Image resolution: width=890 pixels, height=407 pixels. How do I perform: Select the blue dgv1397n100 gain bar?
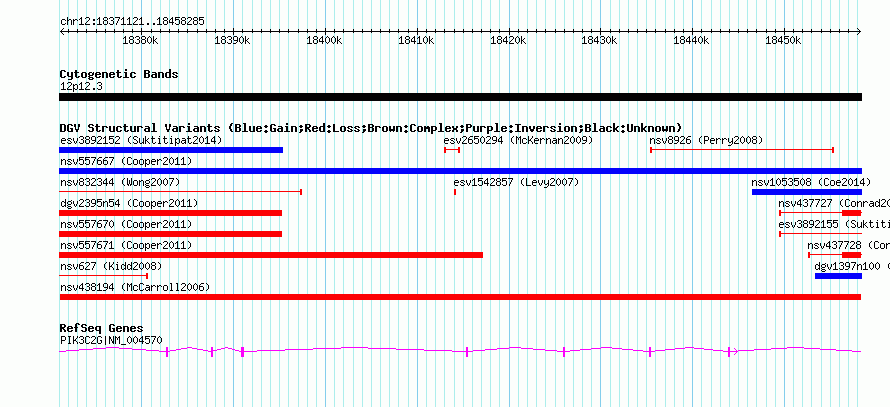[x=838, y=276]
